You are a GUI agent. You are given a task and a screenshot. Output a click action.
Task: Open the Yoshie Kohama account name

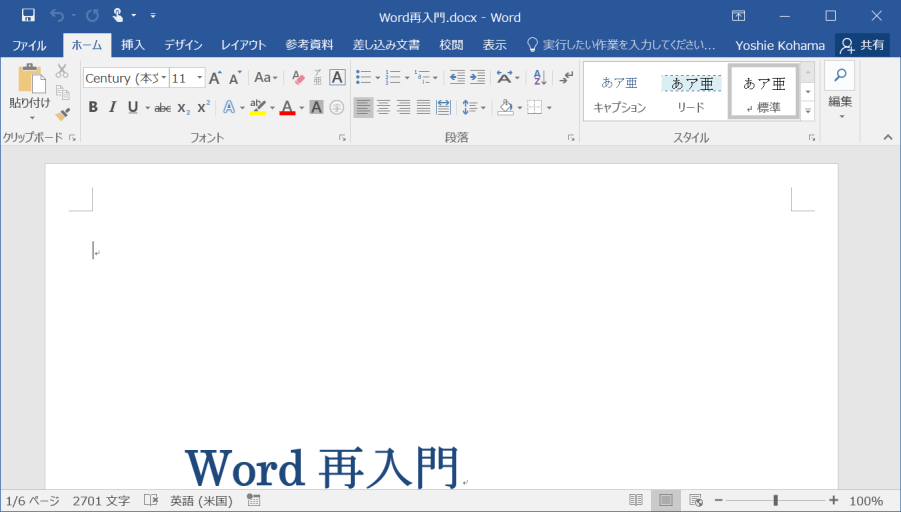[780, 45]
